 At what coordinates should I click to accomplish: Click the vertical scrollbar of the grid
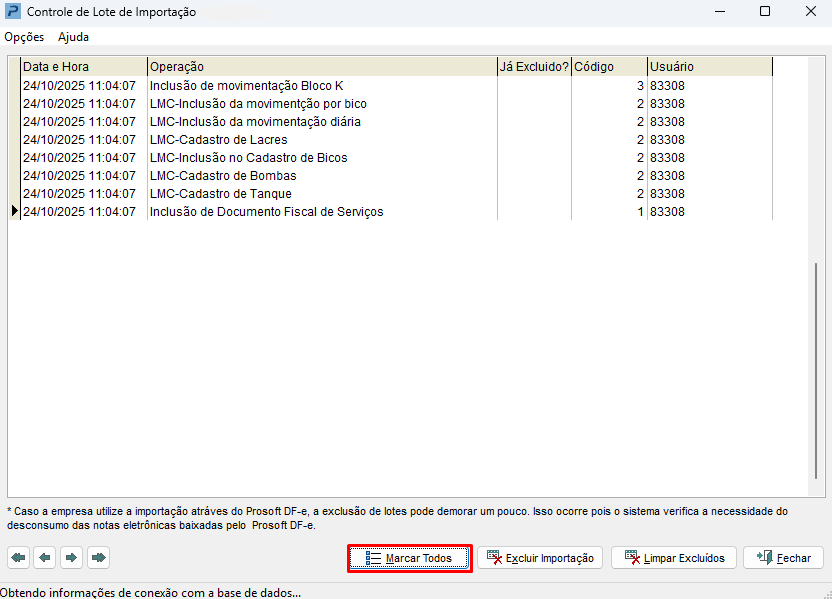pos(816,371)
